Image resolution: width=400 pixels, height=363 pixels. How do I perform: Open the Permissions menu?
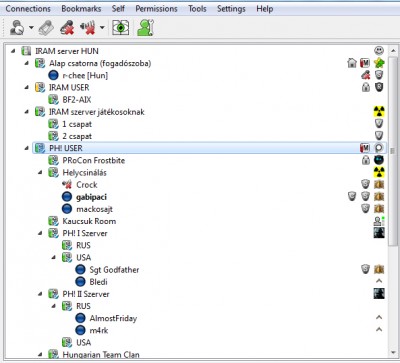tap(156, 9)
